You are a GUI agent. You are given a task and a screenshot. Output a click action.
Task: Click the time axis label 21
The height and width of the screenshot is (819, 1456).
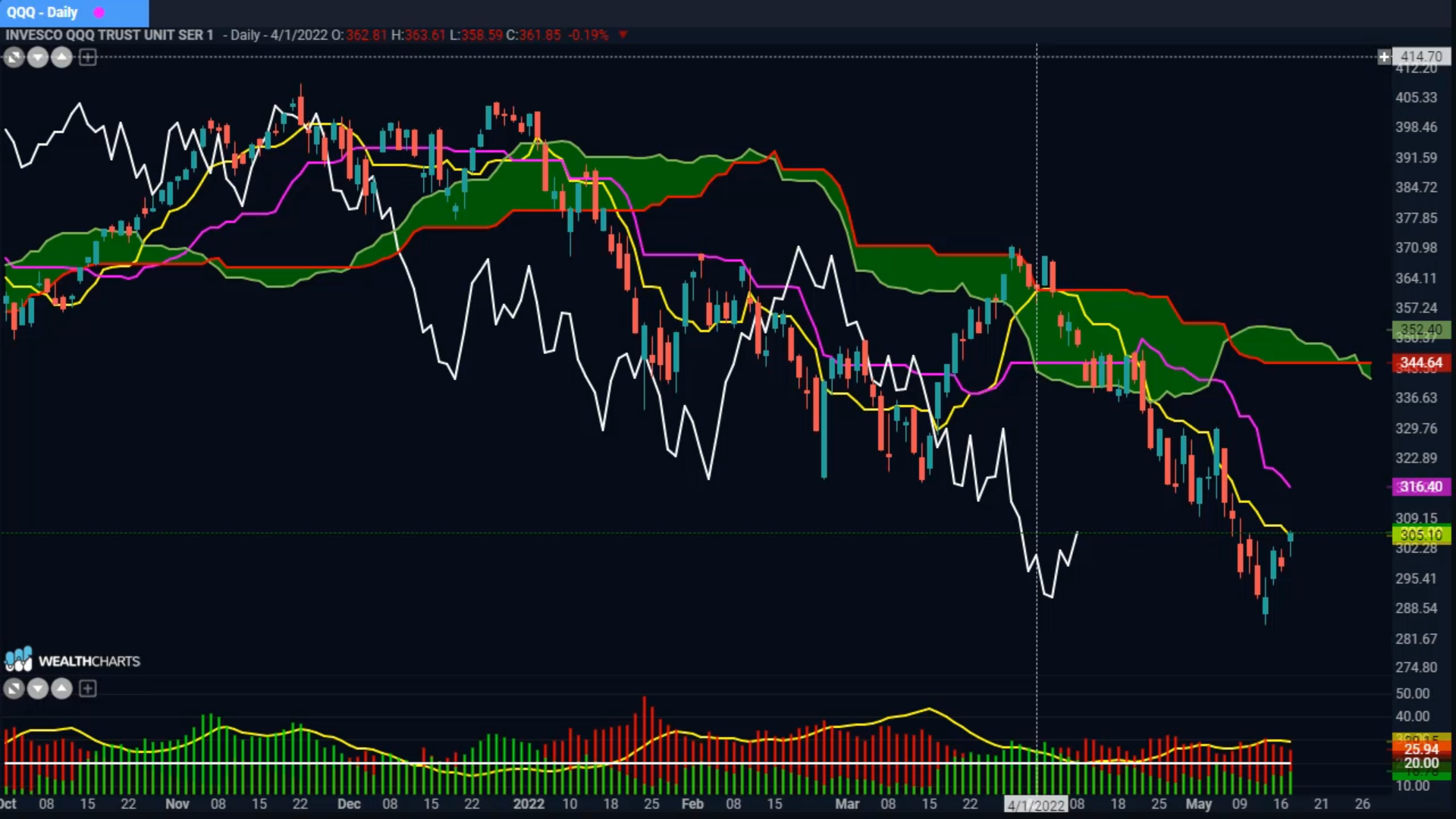click(1321, 804)
